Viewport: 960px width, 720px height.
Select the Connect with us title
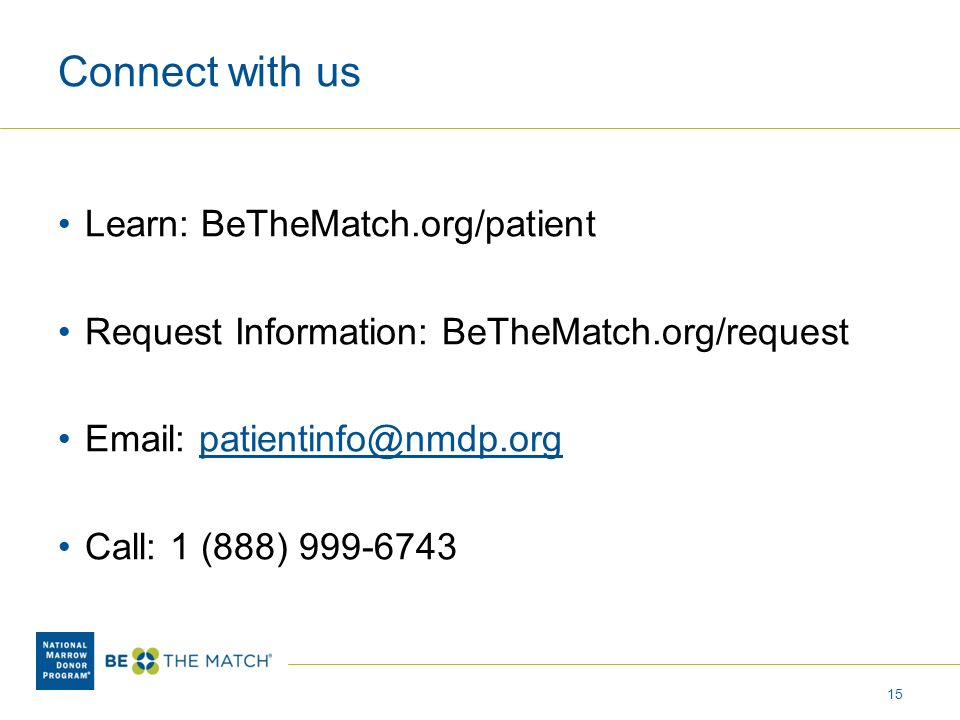click(209, 72)
